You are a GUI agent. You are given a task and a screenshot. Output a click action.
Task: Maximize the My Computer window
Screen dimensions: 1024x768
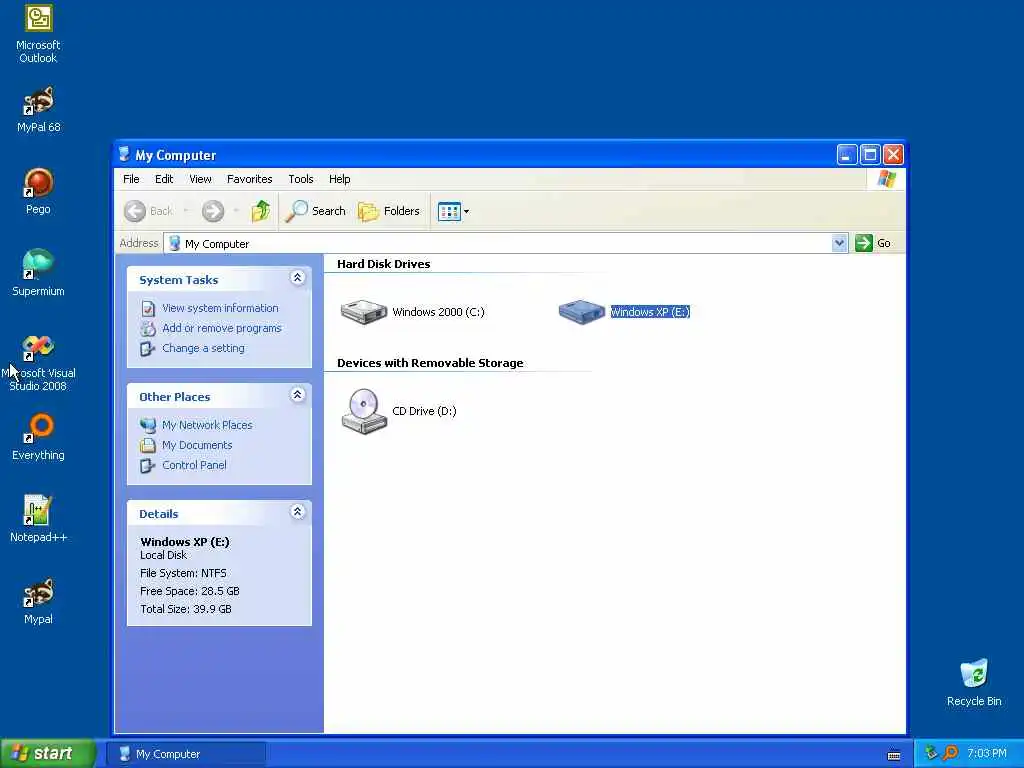(871, 155)
